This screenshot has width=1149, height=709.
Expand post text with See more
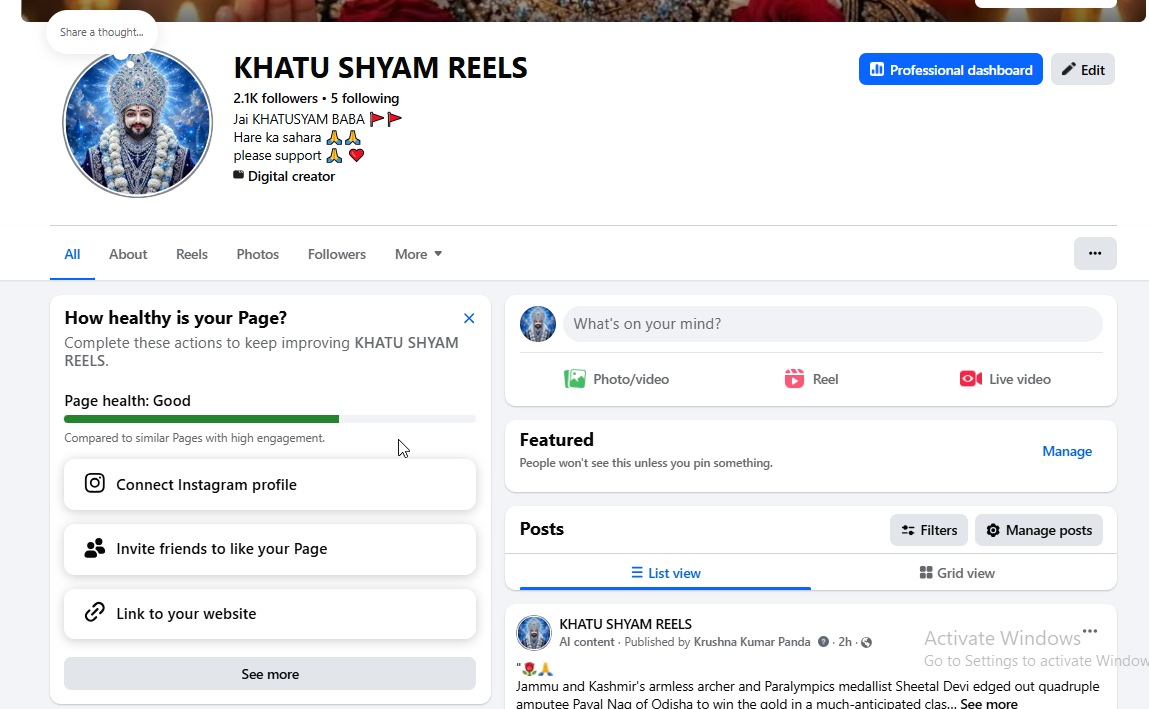pos(989,703)
